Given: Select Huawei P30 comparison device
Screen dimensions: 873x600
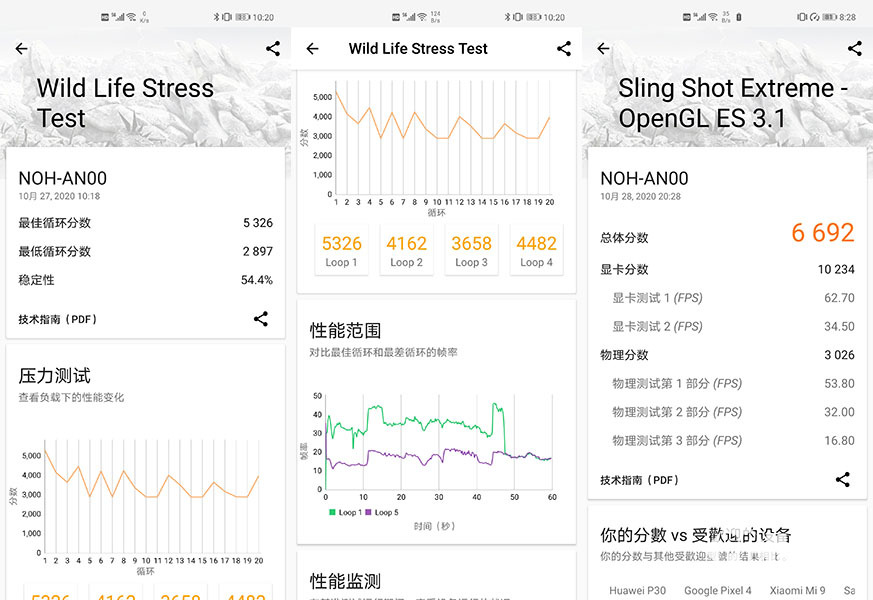Looking at the screenshot, I should [637, 591].
